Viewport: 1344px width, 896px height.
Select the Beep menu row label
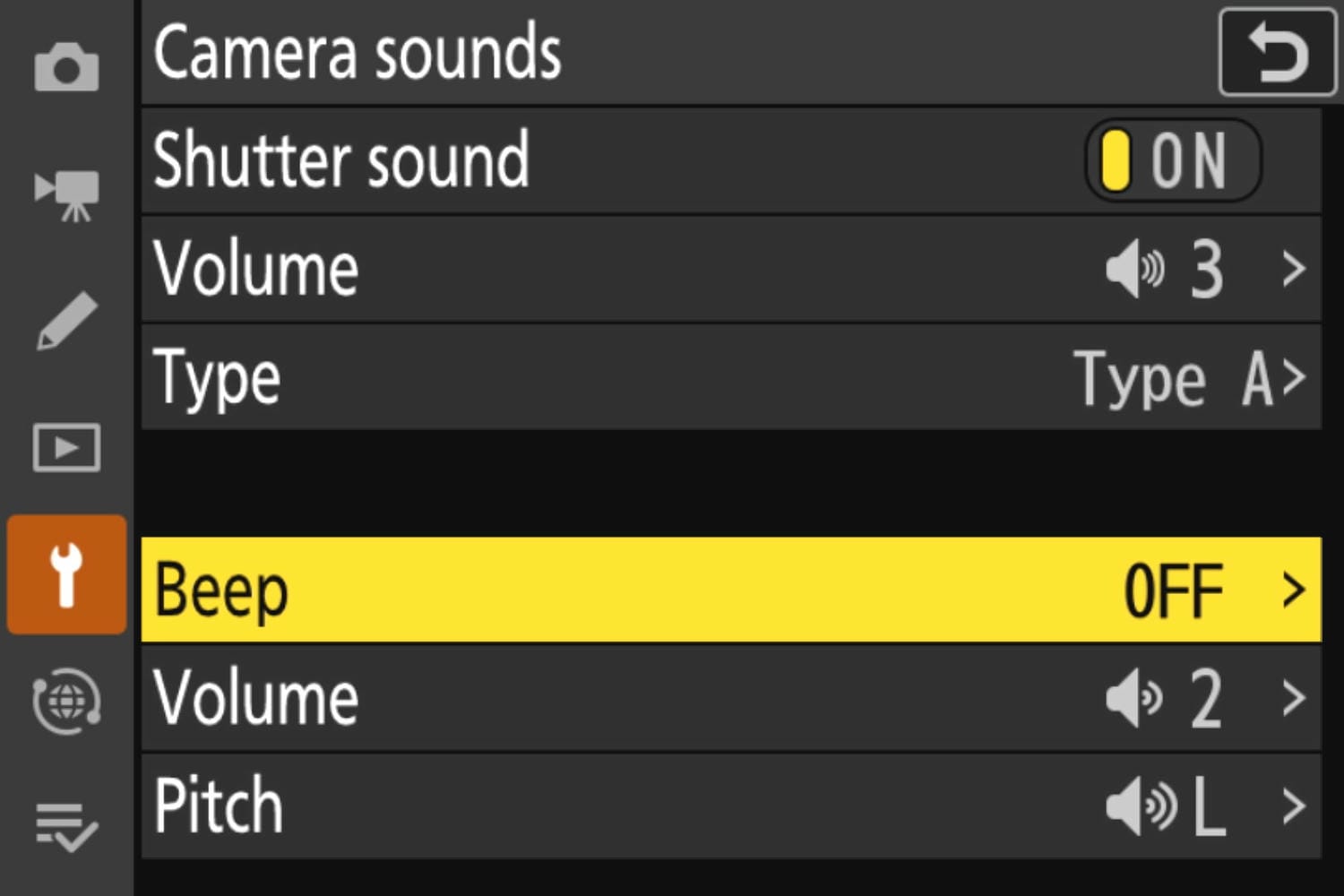coord(221,590)
